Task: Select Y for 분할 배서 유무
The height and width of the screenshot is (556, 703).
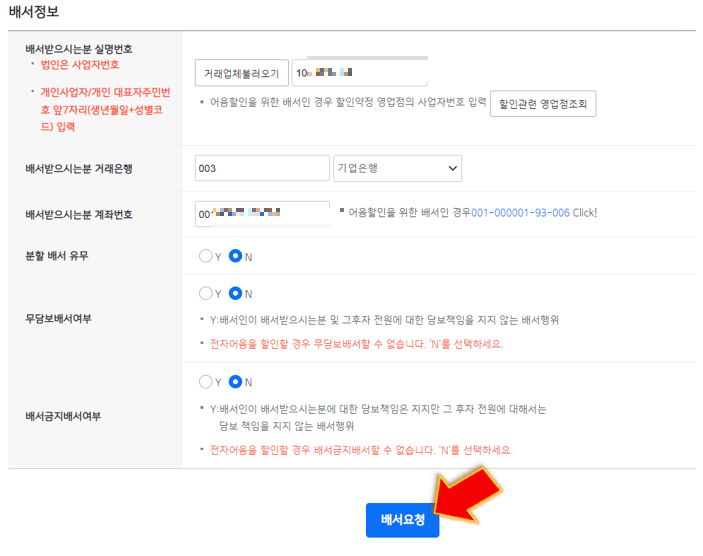Action: pos(206,256)
